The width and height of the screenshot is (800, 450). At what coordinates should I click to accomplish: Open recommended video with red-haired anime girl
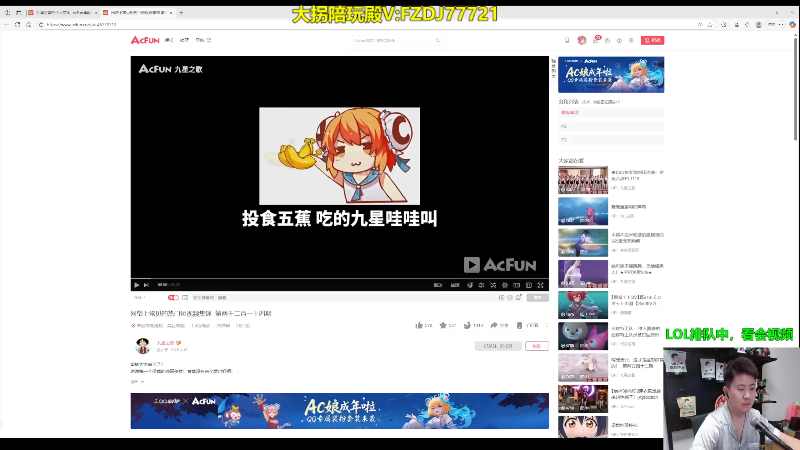[x=583, y=305]
